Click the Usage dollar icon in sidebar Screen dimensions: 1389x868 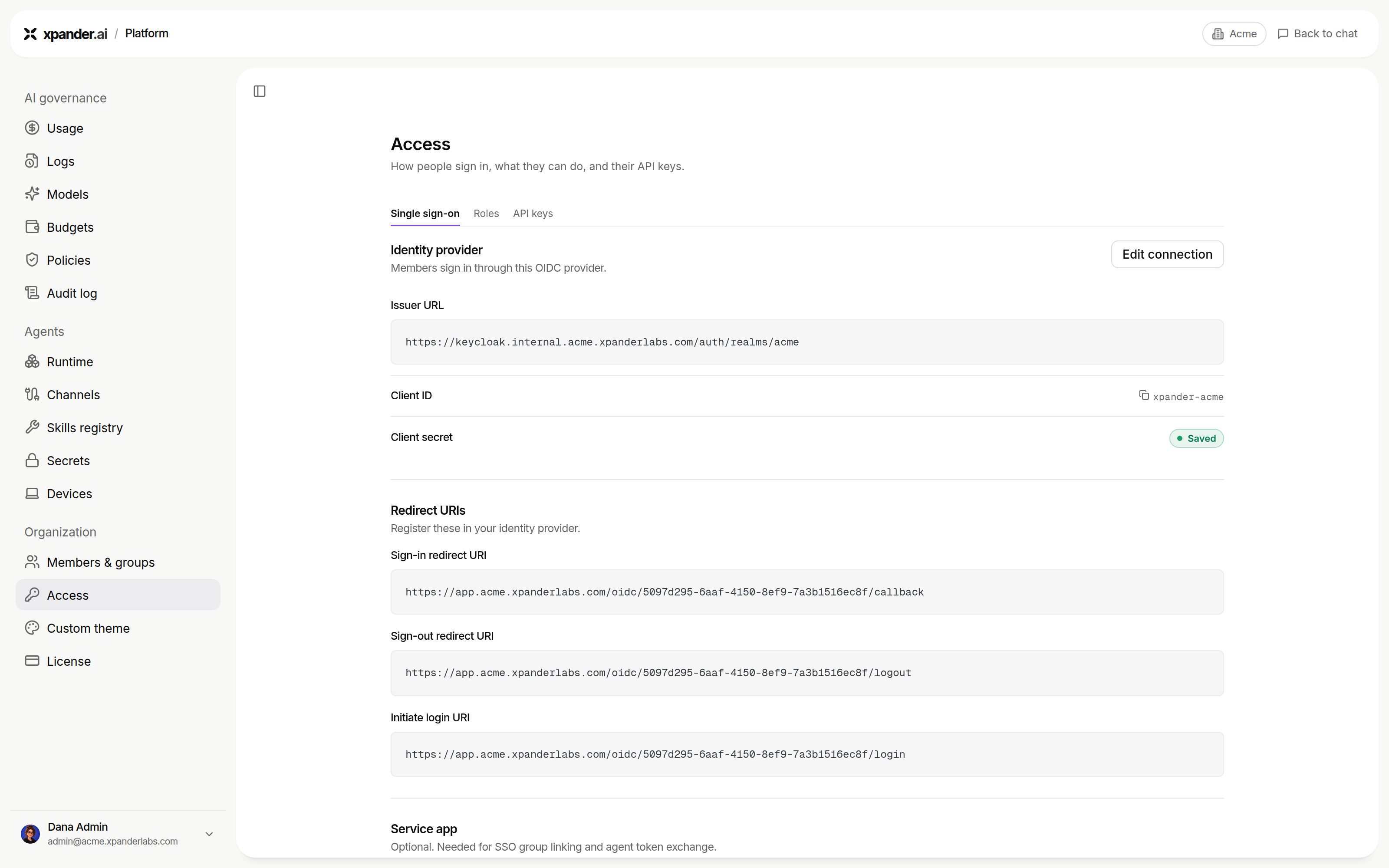[x=32, y=128]
